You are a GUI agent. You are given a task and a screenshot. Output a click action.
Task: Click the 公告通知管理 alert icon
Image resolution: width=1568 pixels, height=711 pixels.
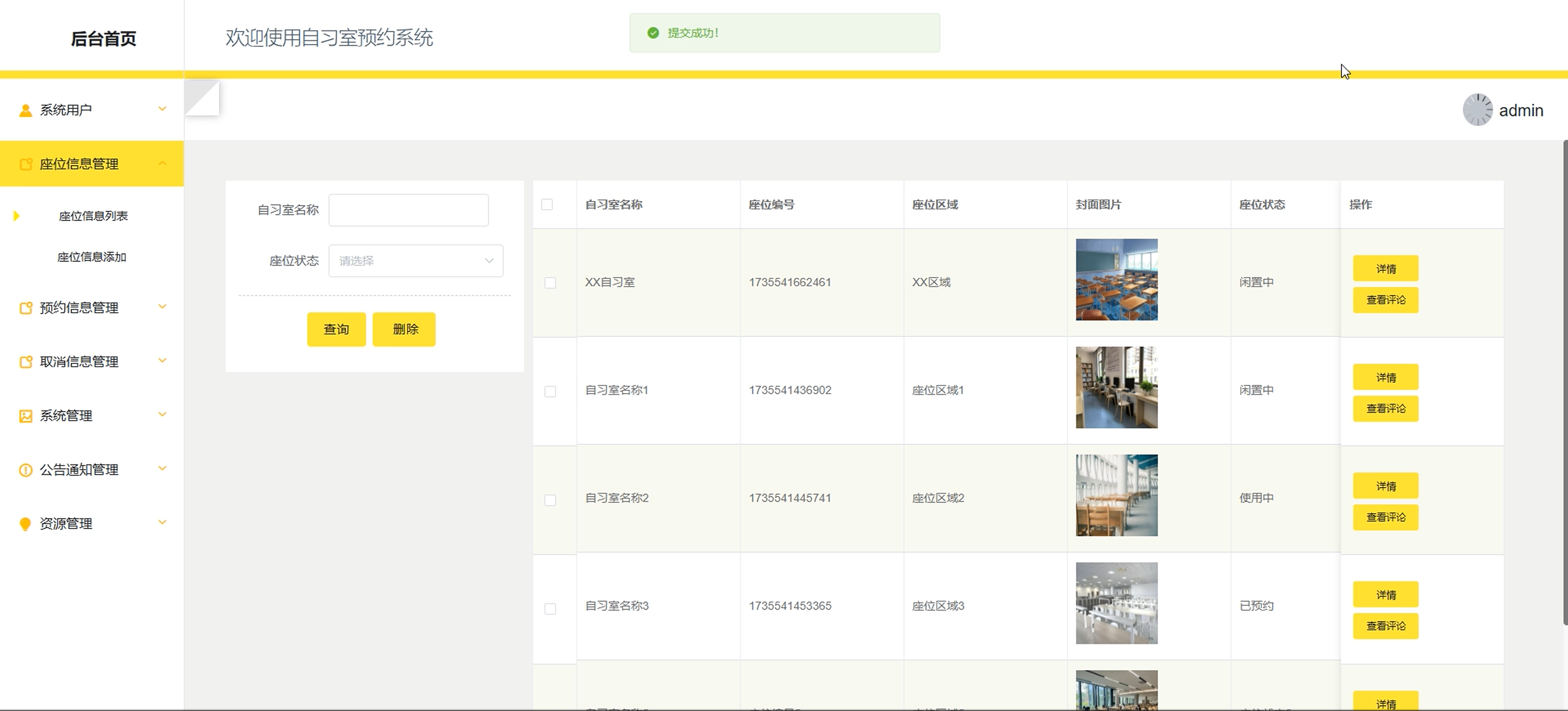coord(26,470)
